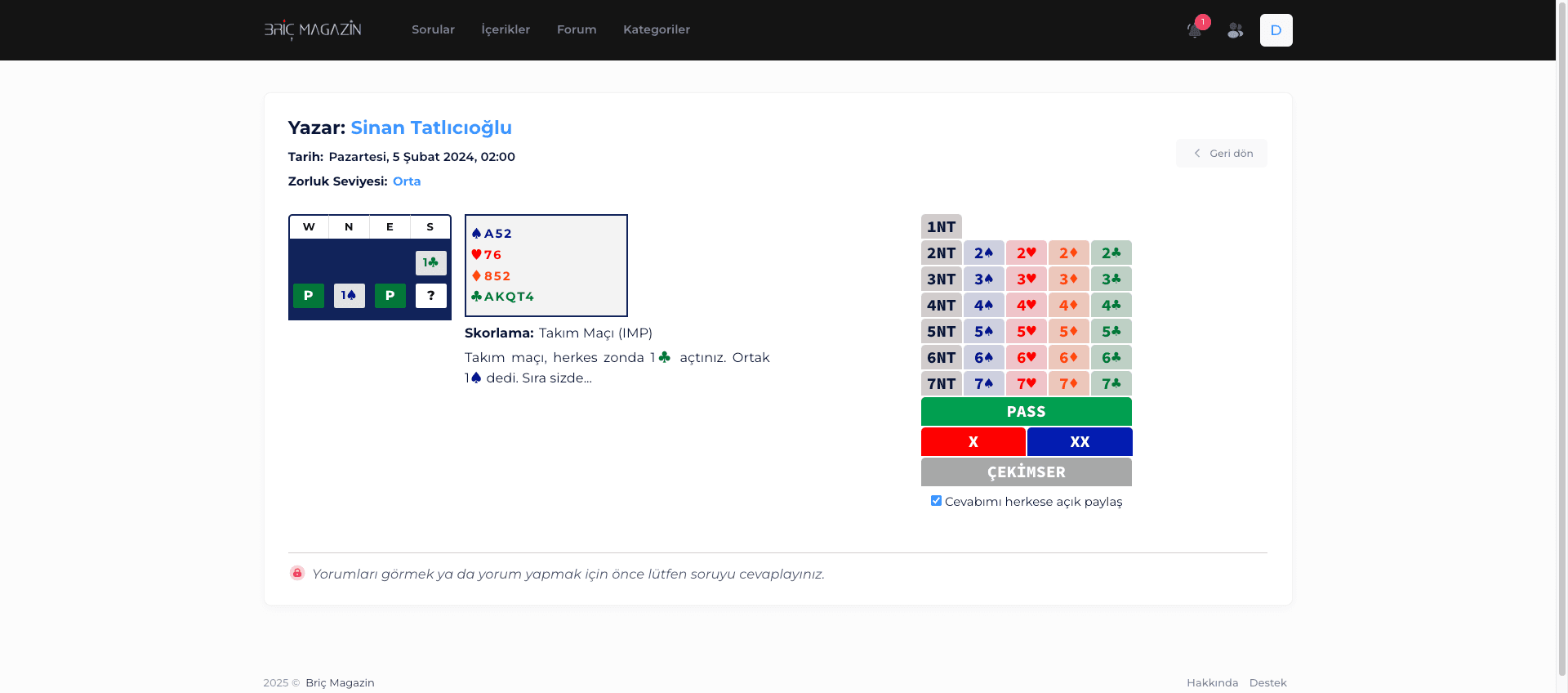This screenshot has height=693, width=1568.
Task: Click West's P pass cell
Action: (308, 295)
